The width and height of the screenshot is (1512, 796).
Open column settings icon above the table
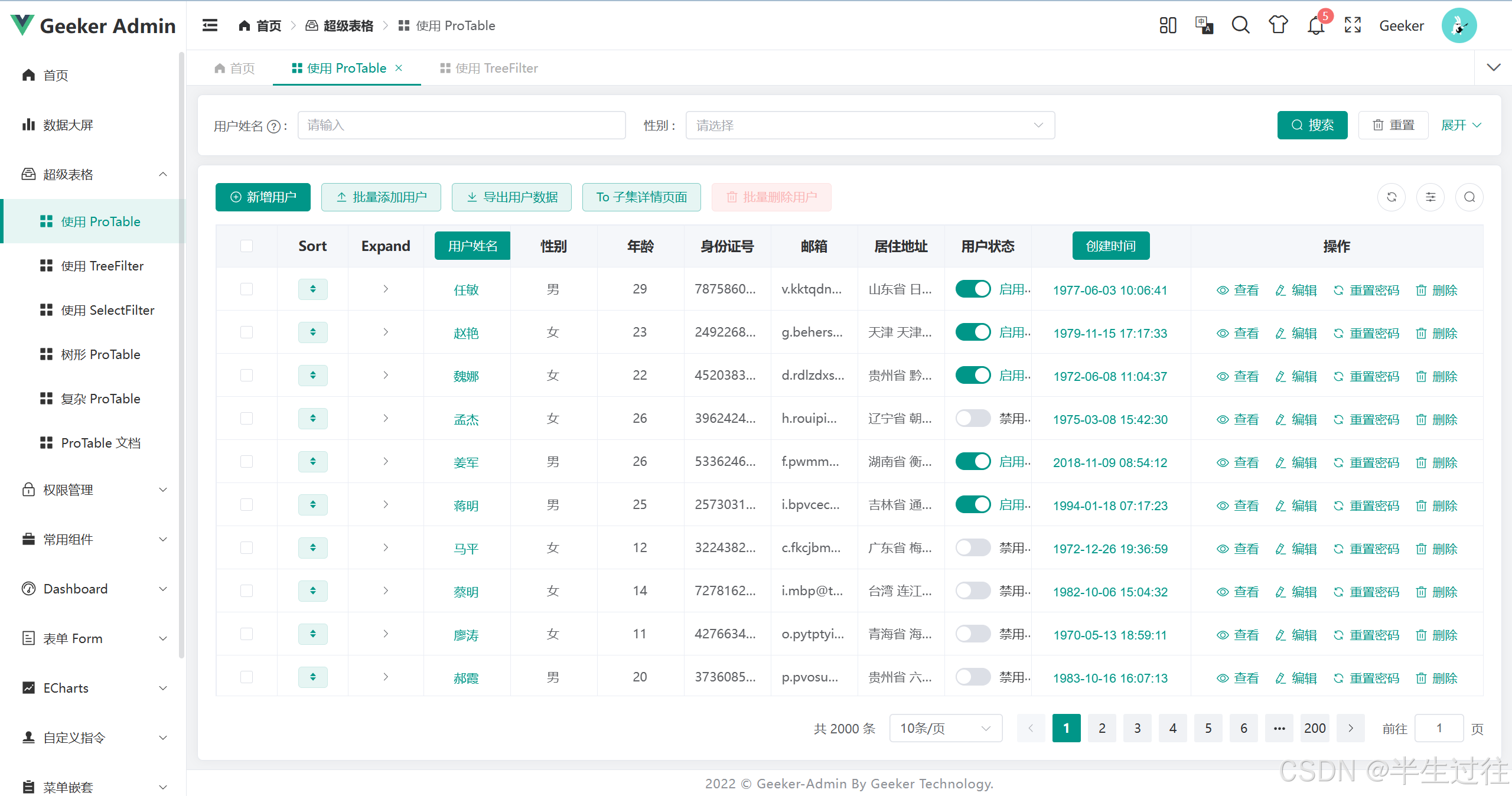[1430, 197]
